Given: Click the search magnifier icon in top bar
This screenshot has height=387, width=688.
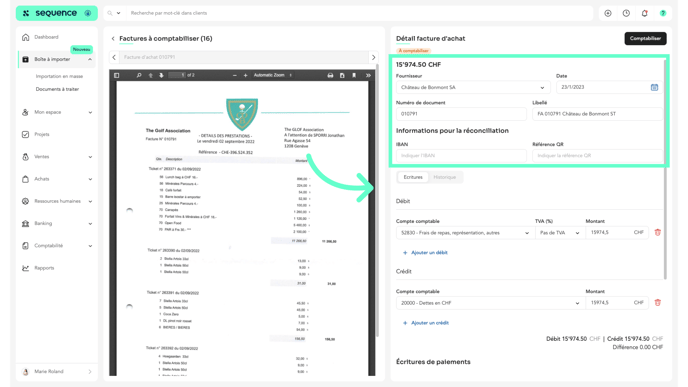Looking at the screenshot, I should (110, 13).
